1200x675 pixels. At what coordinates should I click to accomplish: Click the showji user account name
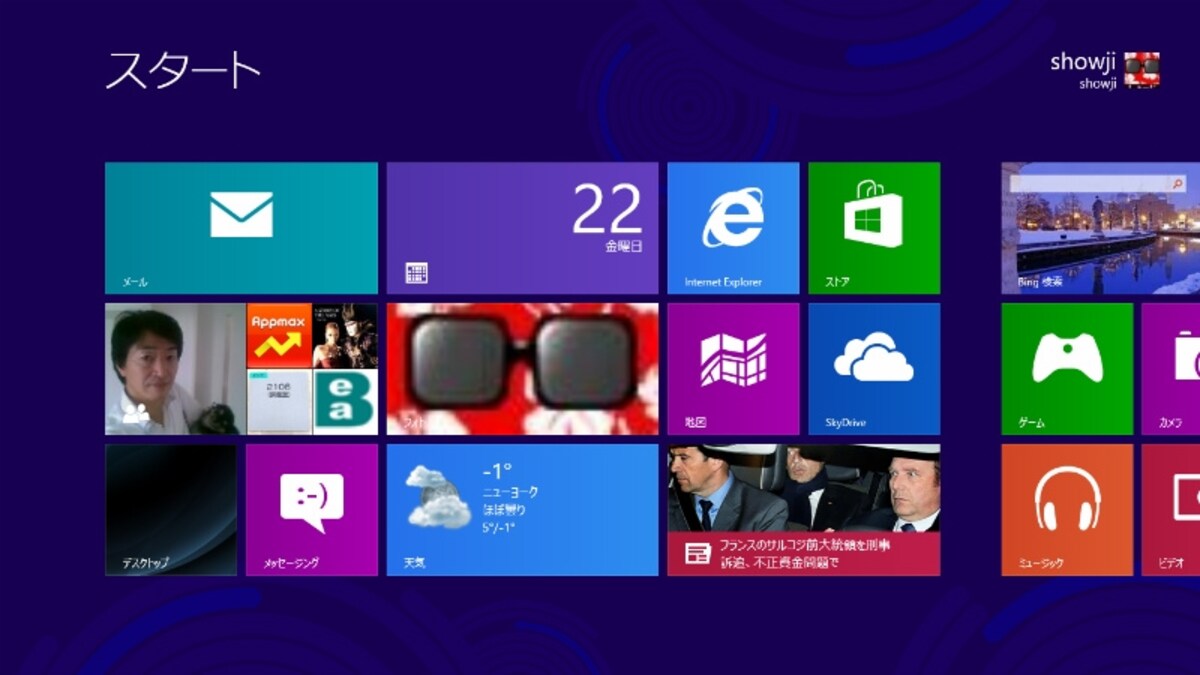pyautogui.click(x=1082, y=62)
